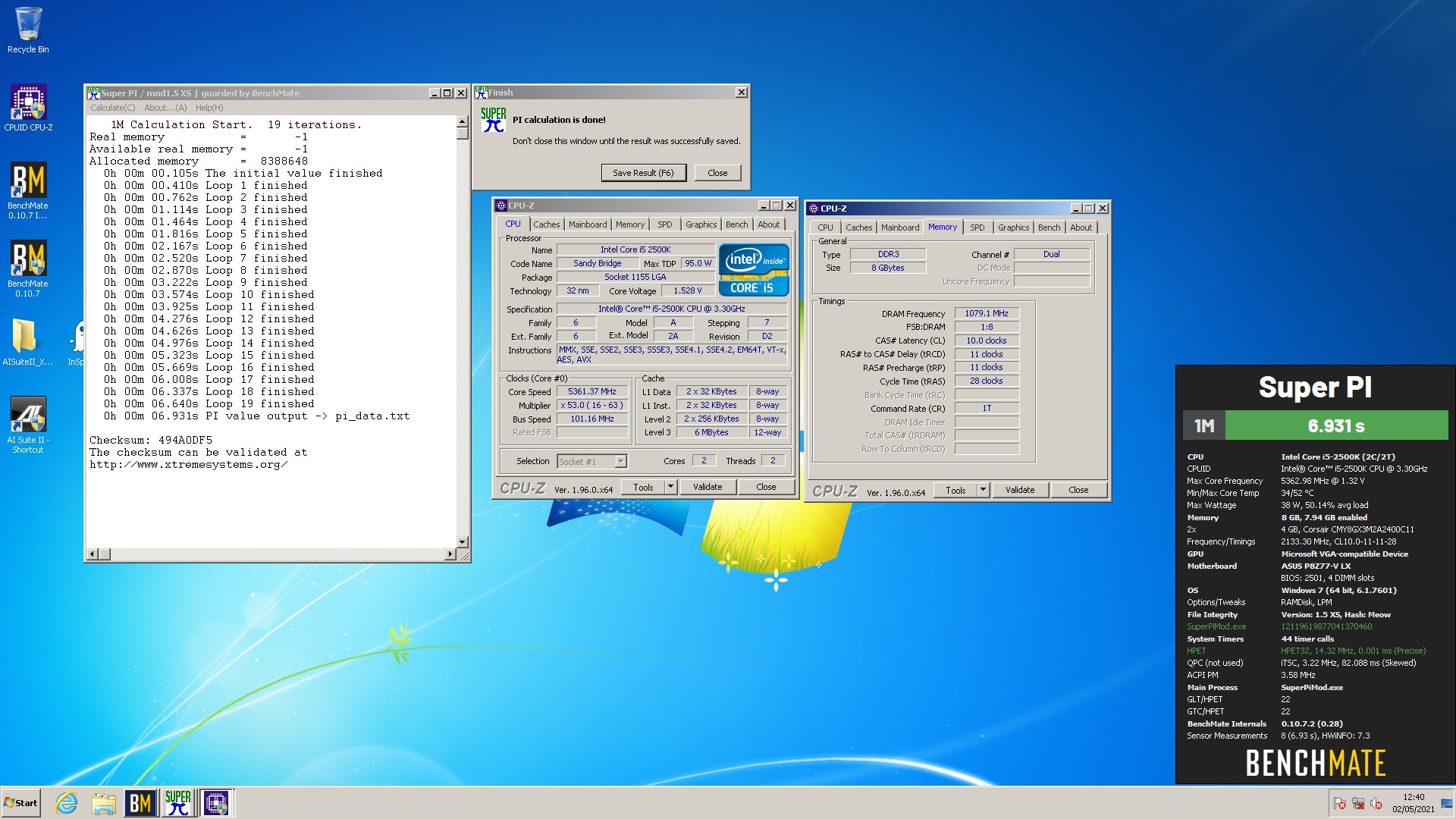Viewport: 1456px width, 819px height.
Task: Open Windows Explorer from the taskbar
Action: coord(104,803)
